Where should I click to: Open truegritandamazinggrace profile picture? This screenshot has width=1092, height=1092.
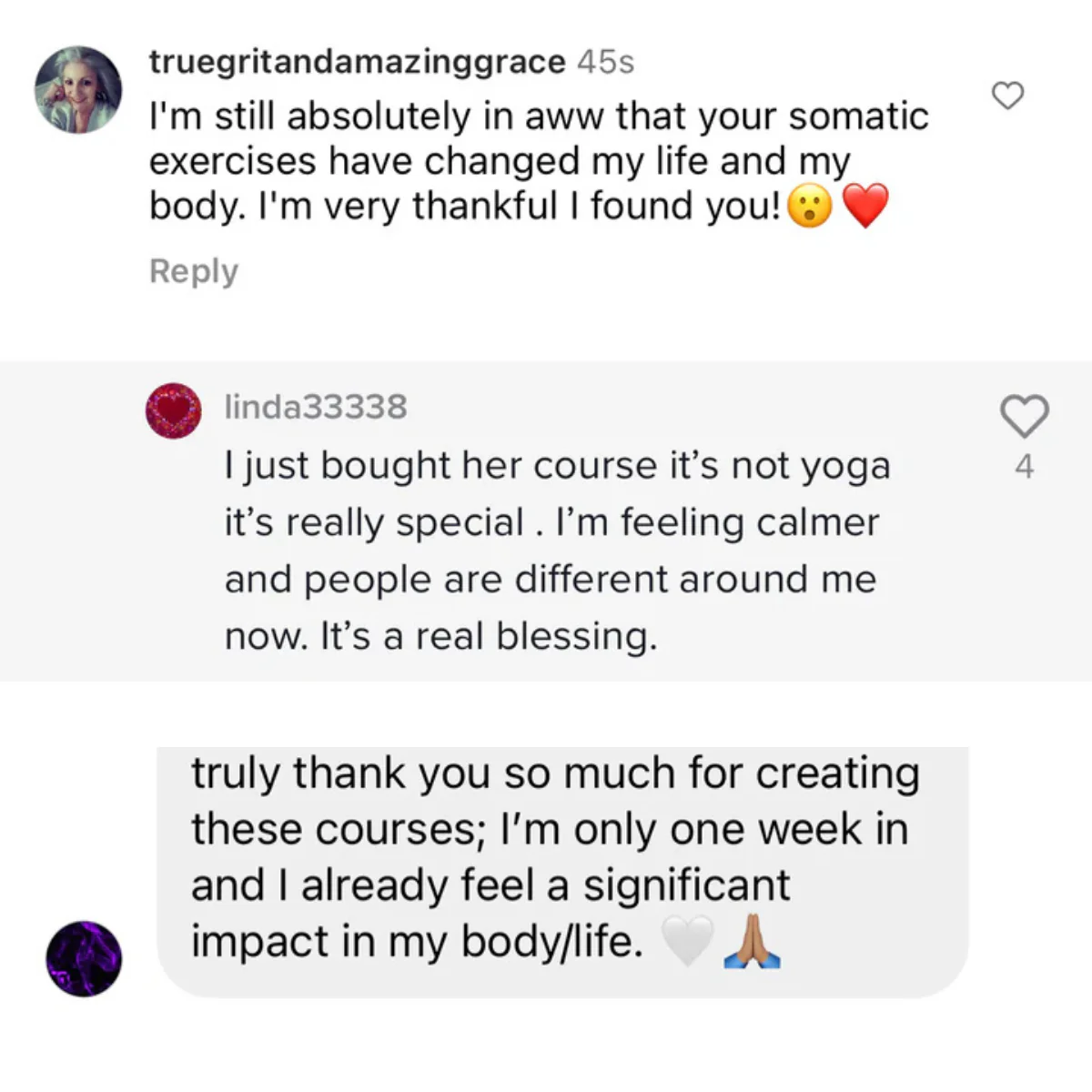[77, 89]
